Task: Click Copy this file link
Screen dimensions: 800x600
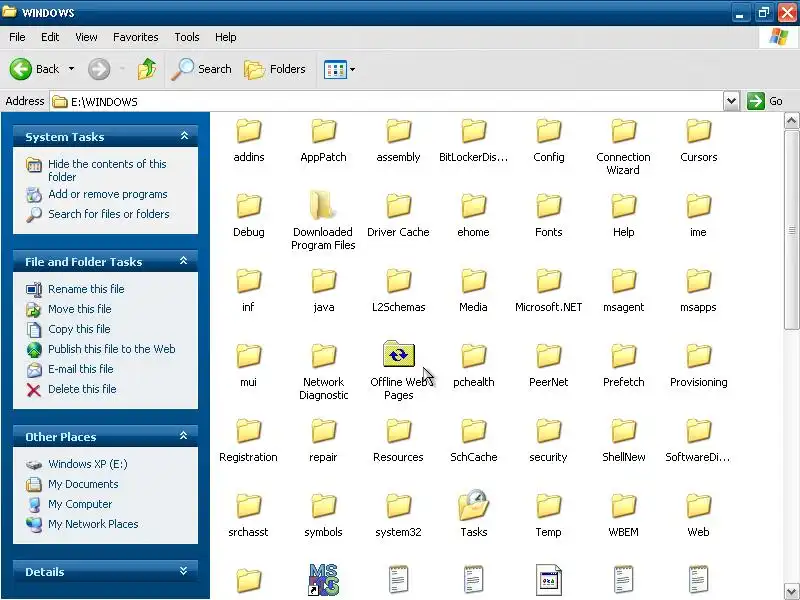Action: tap(79, 329)
